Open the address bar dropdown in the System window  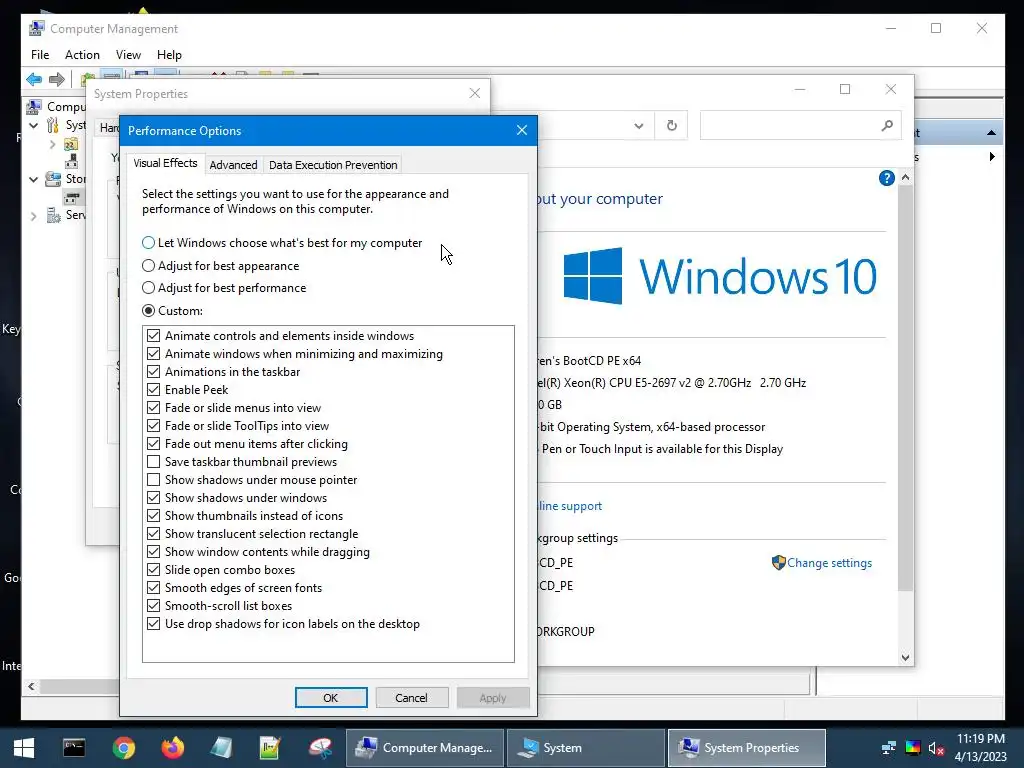639,126
